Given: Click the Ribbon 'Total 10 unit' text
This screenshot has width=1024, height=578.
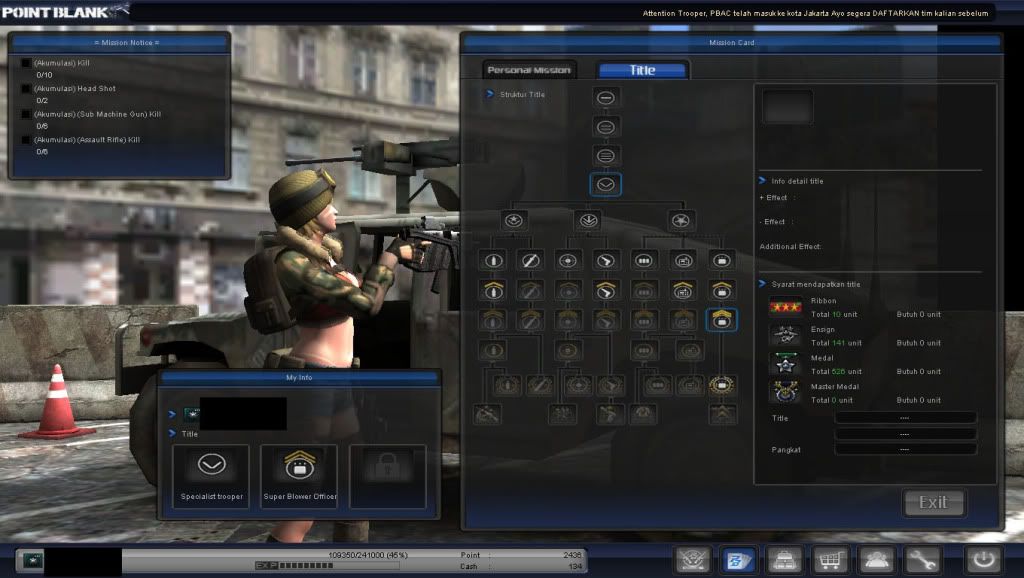Looking at the screenshot, I should point(834,314).
